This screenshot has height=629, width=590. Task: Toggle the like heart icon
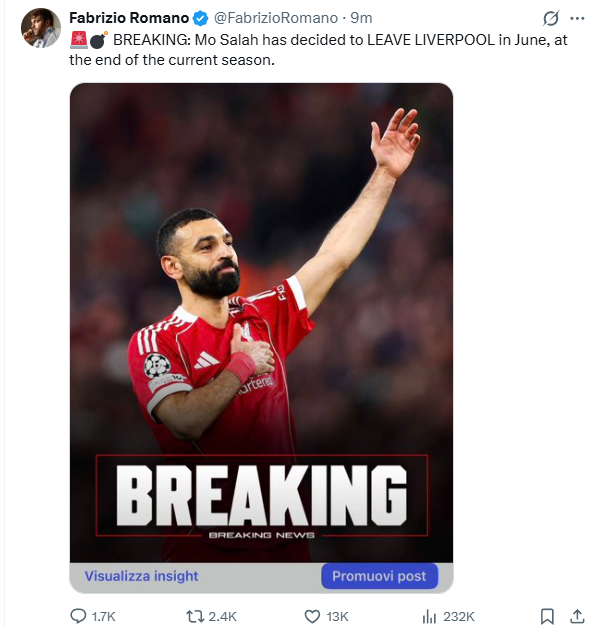pos(312,616)
